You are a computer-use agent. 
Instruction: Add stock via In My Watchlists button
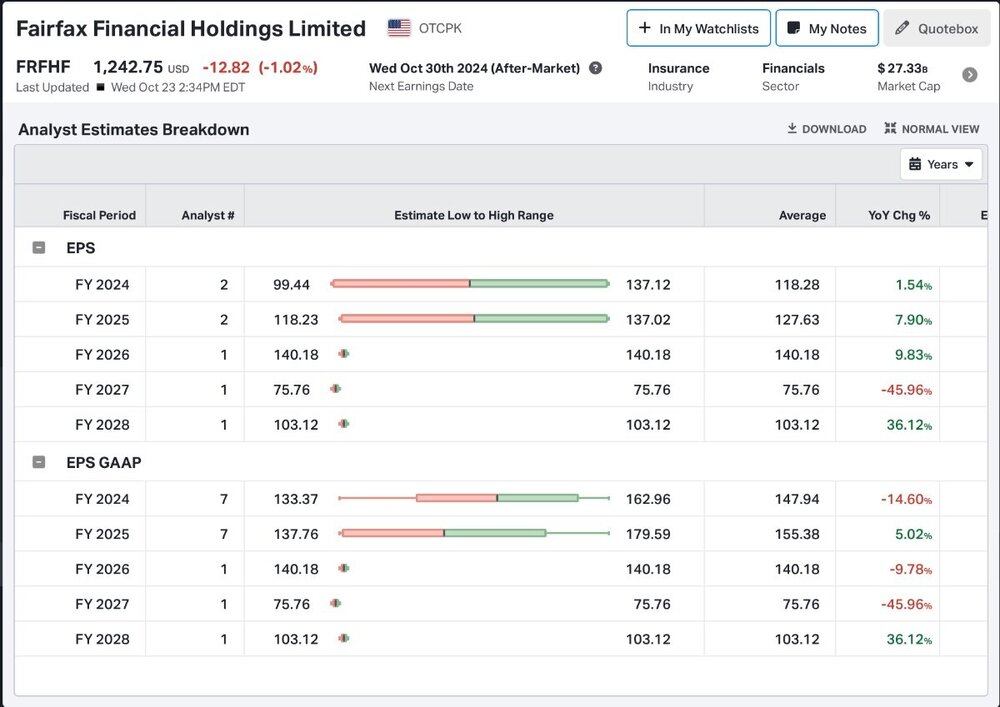(698, 28)
